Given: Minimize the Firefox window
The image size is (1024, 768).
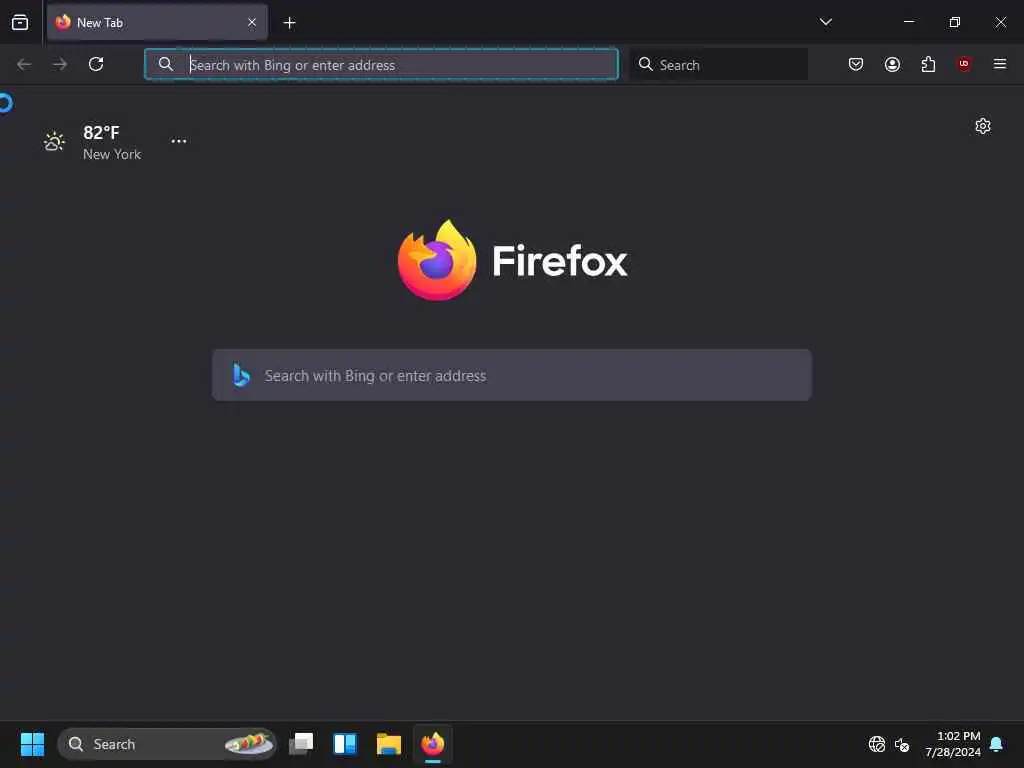Looking at the screenshot, I should pos(908,22).
